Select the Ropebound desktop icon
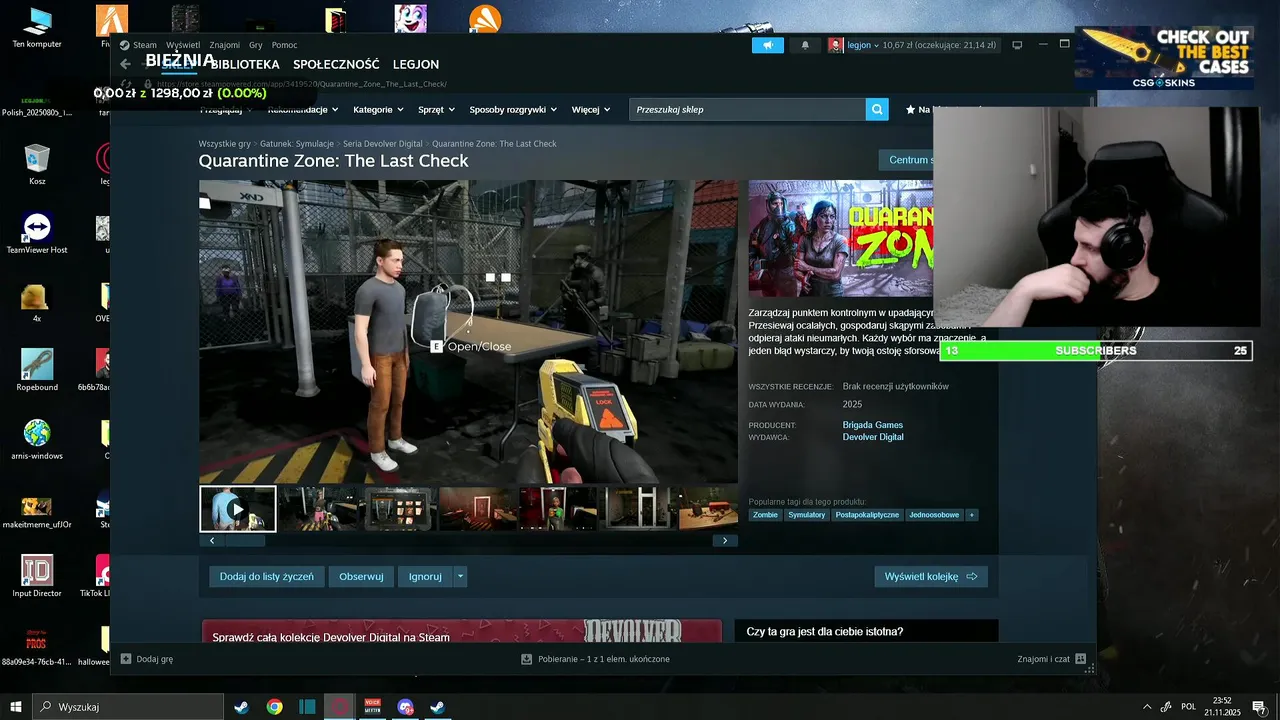Screen dimensions: 1280x720 pyautogui.click(x=37, y=370)
